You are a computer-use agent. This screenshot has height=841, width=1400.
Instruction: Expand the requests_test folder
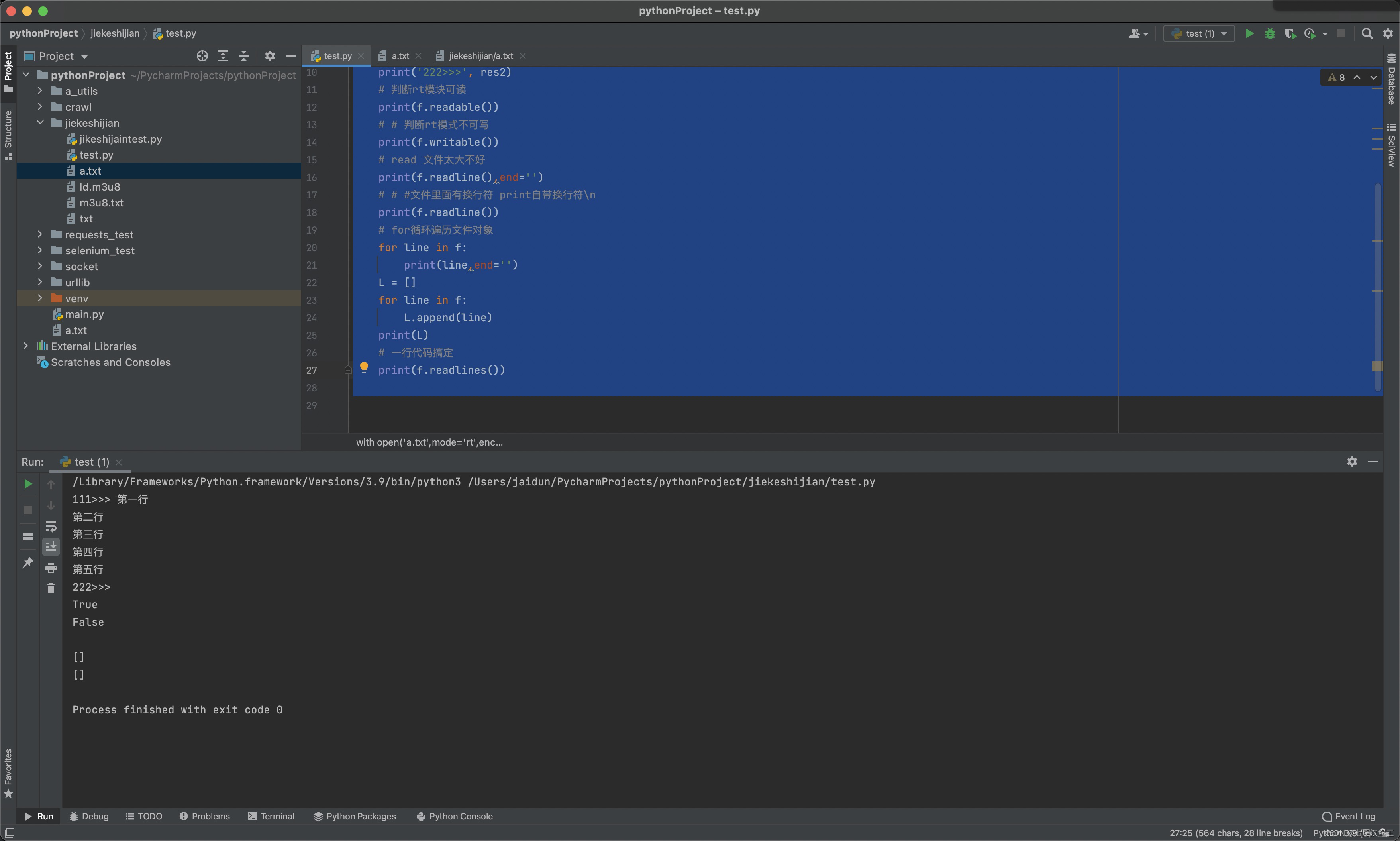[40, 234]
